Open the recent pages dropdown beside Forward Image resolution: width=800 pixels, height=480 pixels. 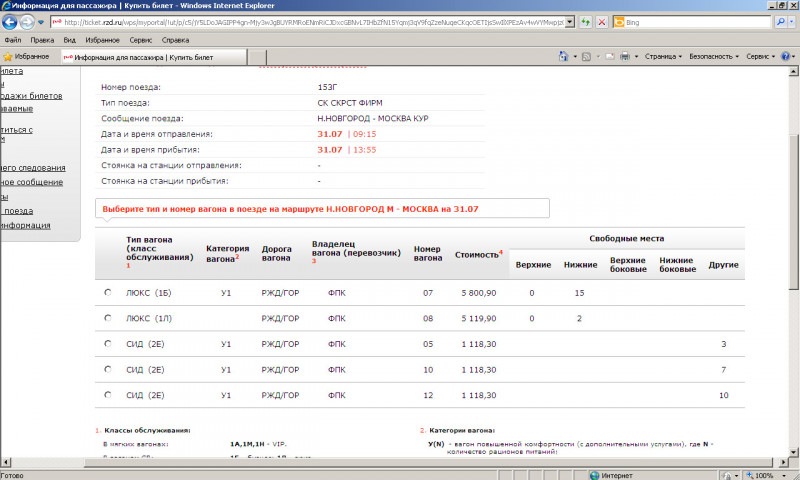tap(41, 22)
